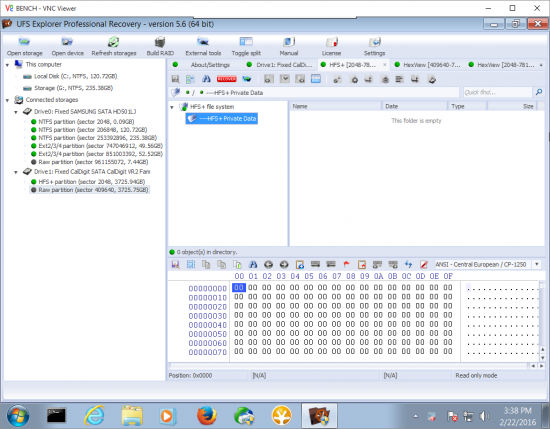Image resolution: width=550 pixels, height=429 pixels.
Task: Click the back arrow in hex viewer toolbar
Action: (268, 264)
